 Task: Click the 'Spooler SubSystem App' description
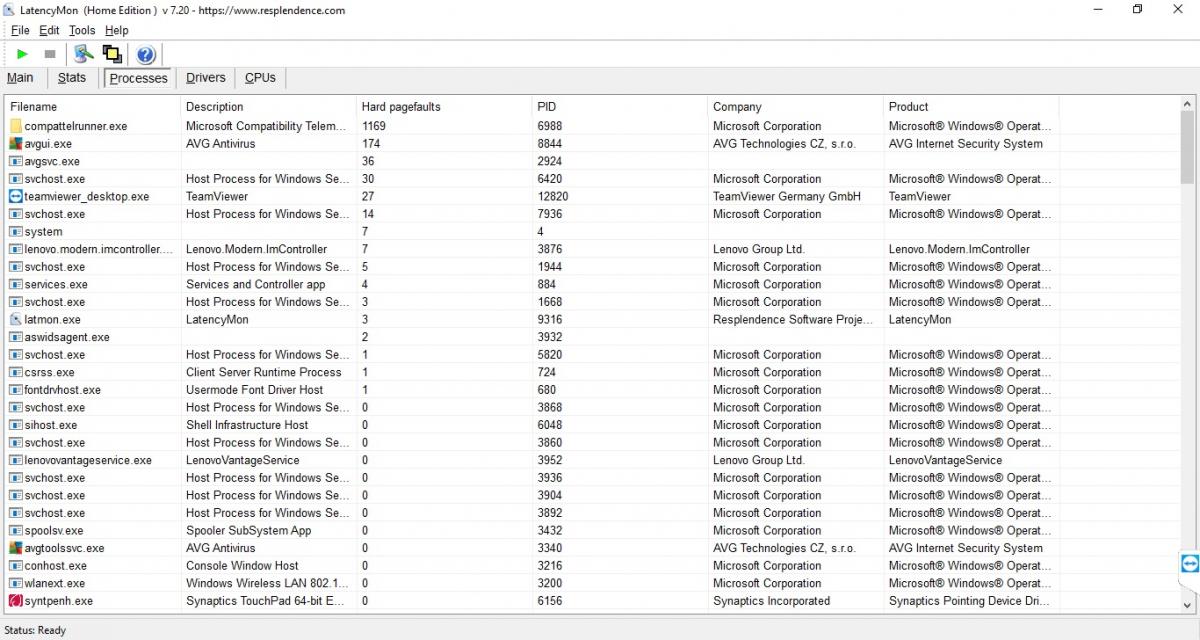point(249,531)
